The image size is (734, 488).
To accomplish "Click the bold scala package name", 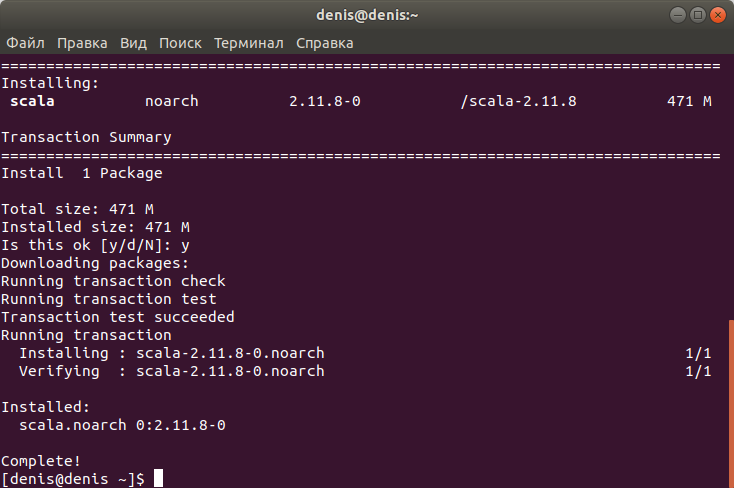I will tap(32, 101).
